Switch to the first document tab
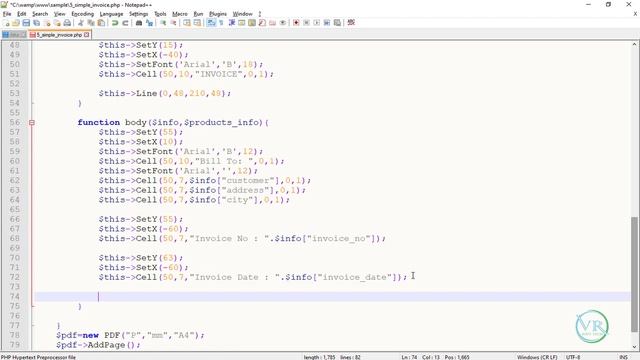This screenshot has width=640, height=360. [14, 35]
